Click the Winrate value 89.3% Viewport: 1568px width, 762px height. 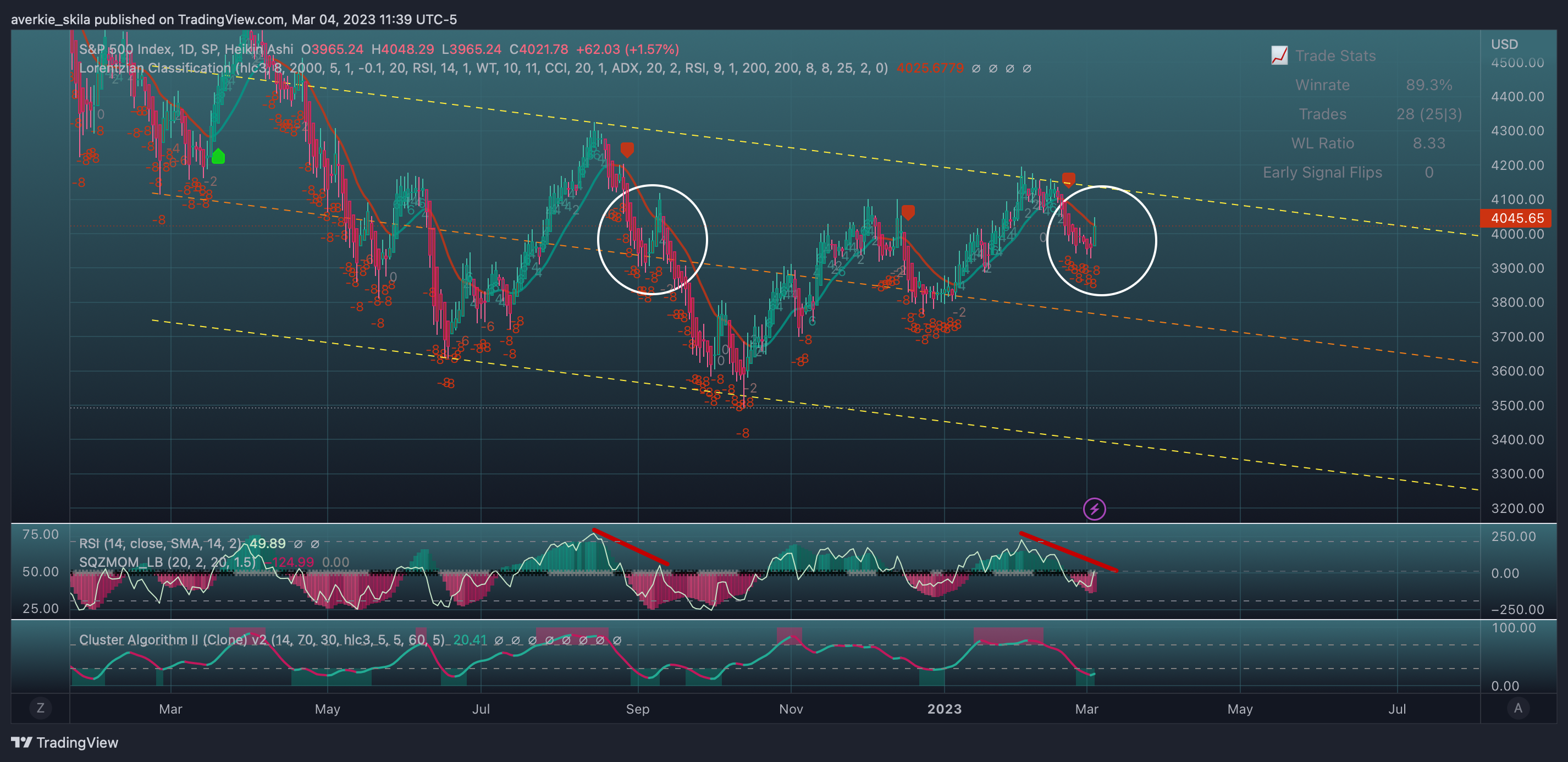[x=1428, y=85]
